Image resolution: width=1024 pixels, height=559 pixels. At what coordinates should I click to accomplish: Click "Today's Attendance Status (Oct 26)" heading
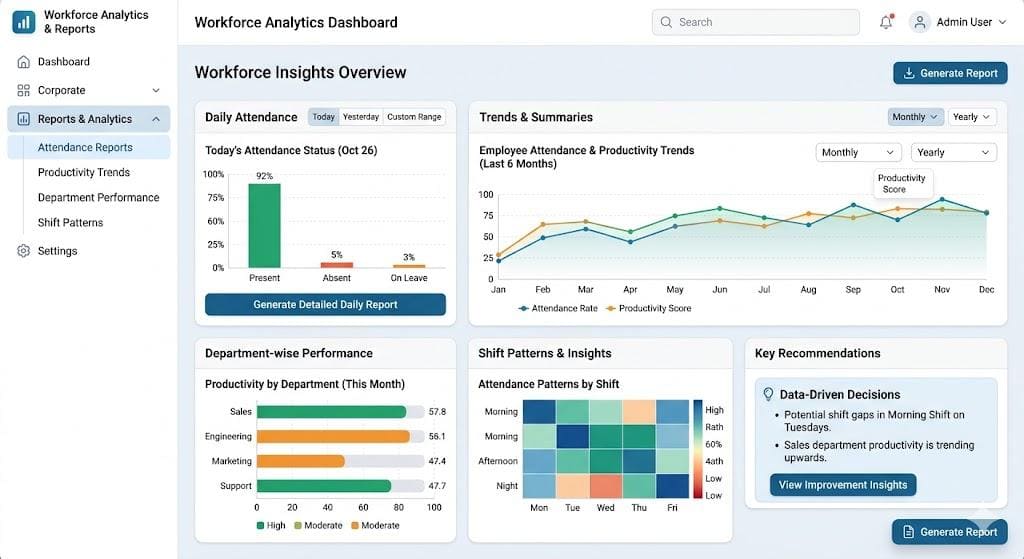pos(291,150)
